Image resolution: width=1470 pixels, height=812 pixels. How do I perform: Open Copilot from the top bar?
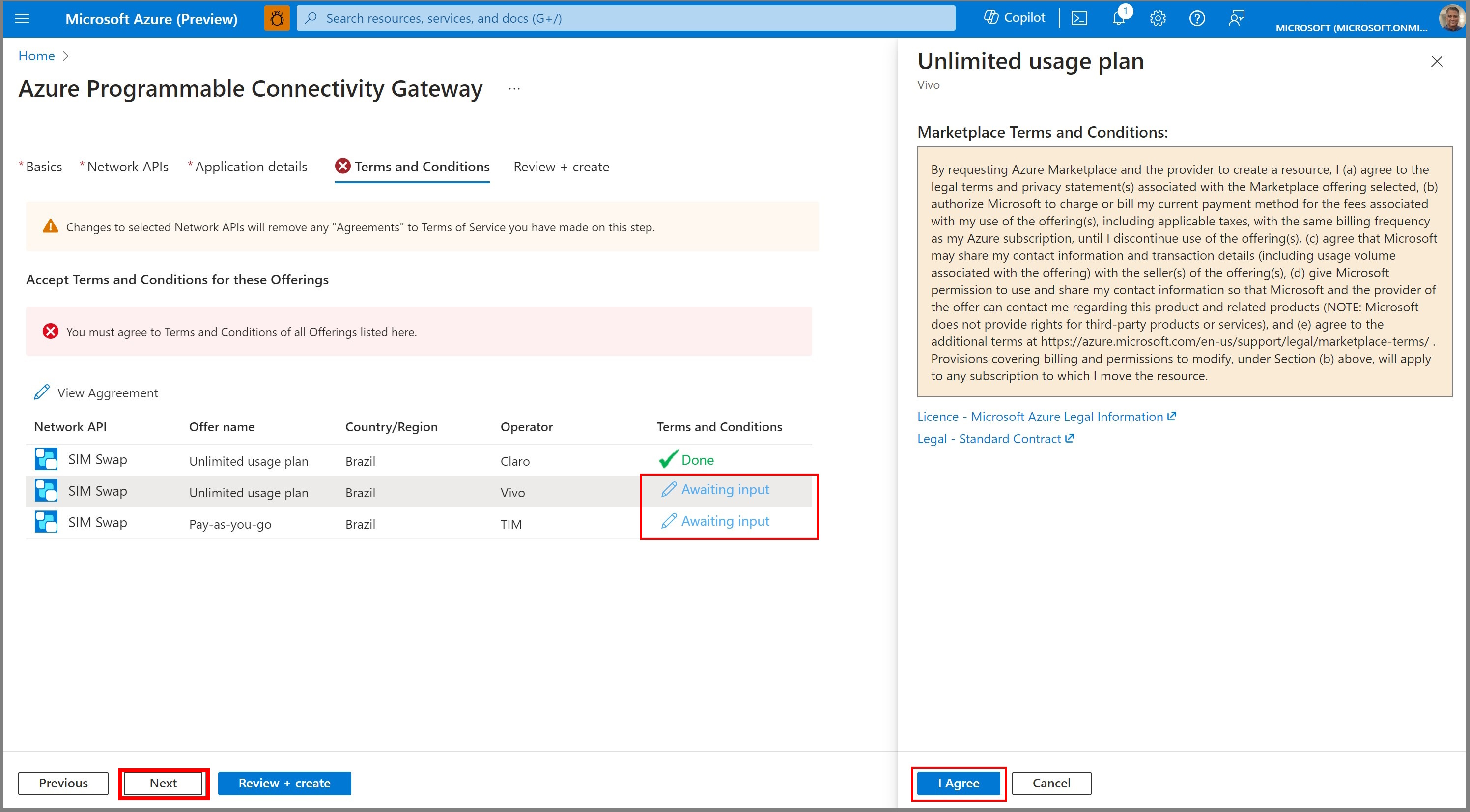point(1014,18)
